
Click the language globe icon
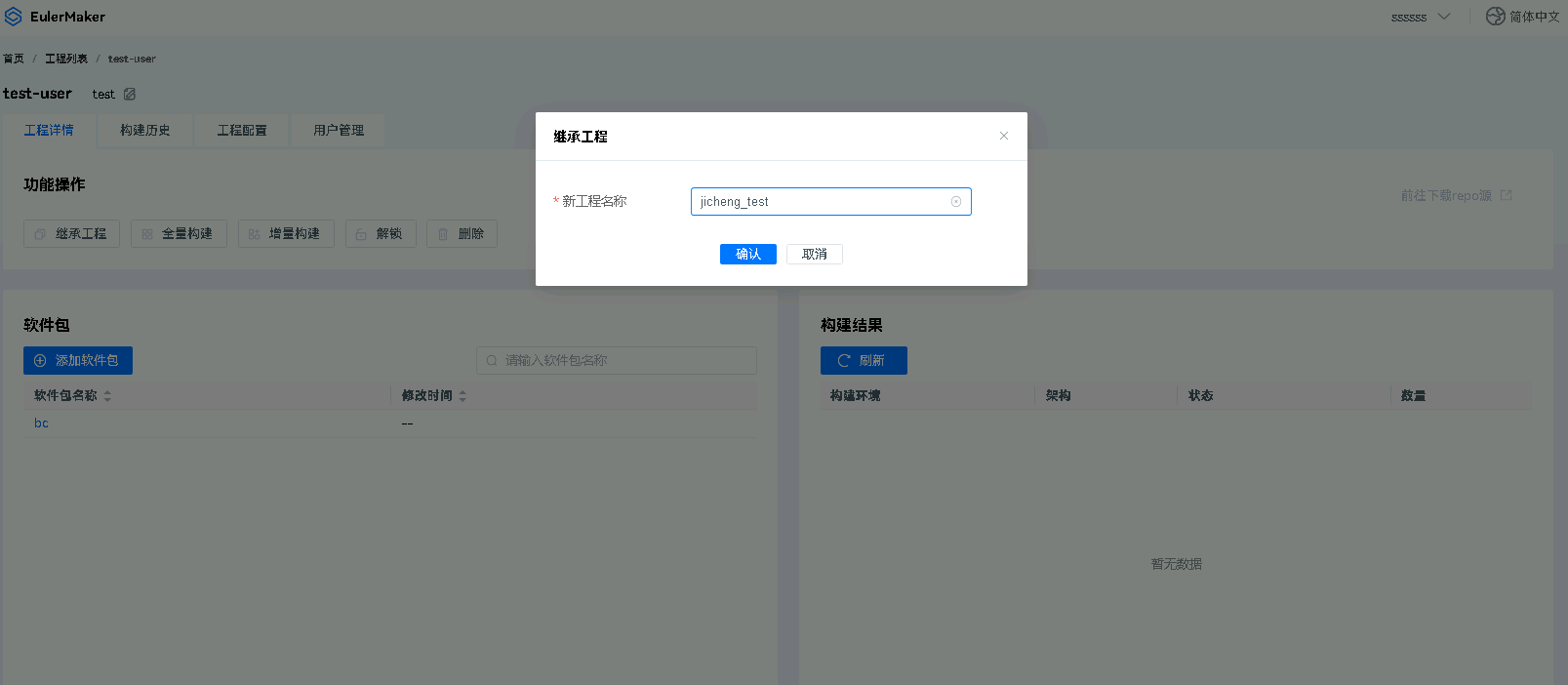(x=1495, y=17)
